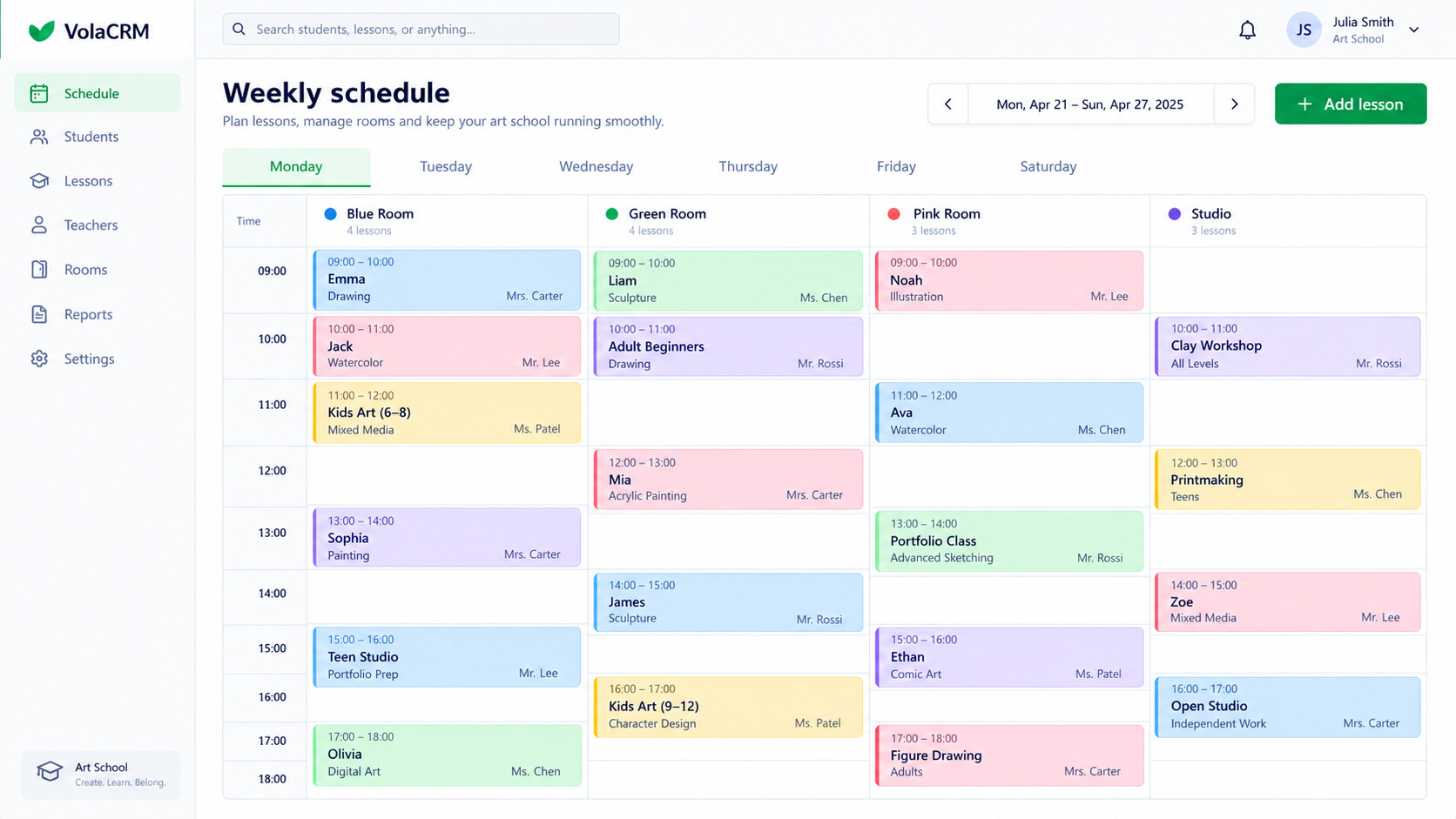Click the Blue Room column header
The height and width of the screenshot is (819, 1456).
(x=447, y=221)
